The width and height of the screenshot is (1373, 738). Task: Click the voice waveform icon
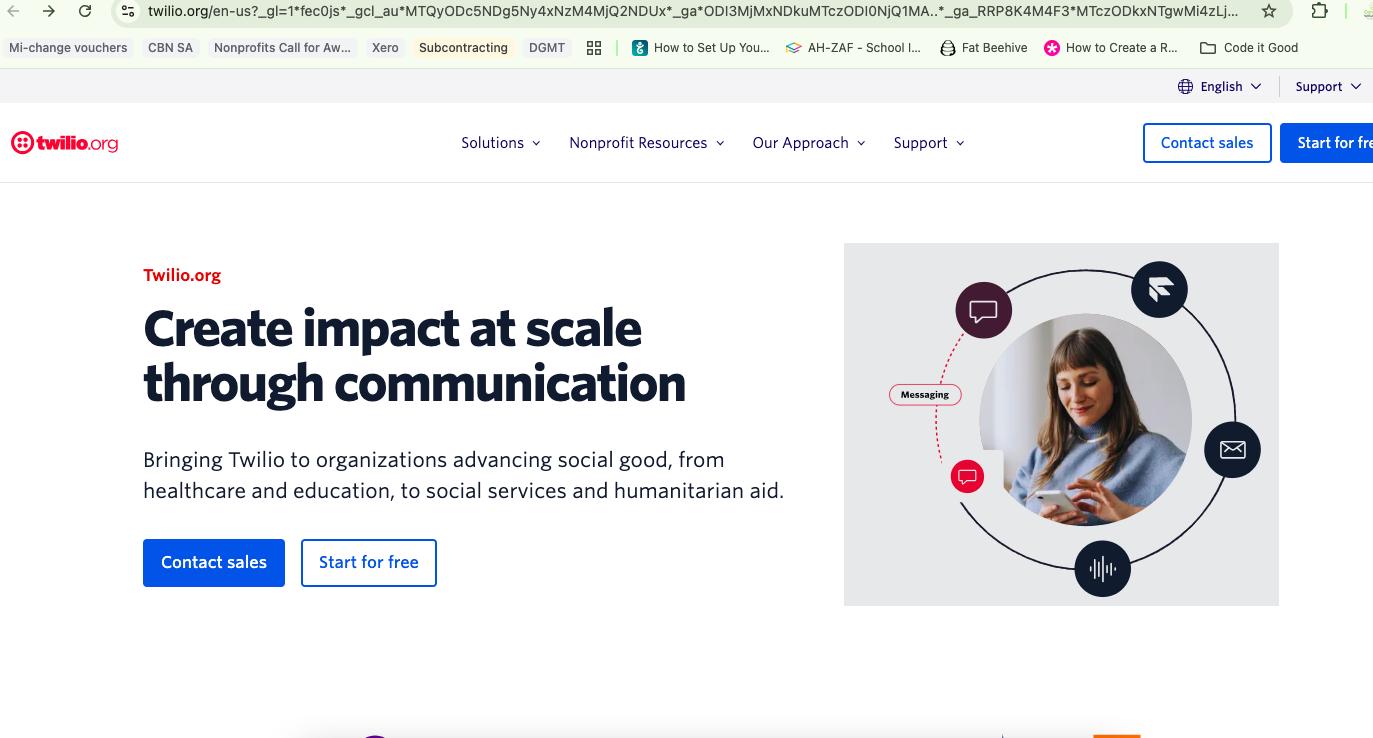1102,569
